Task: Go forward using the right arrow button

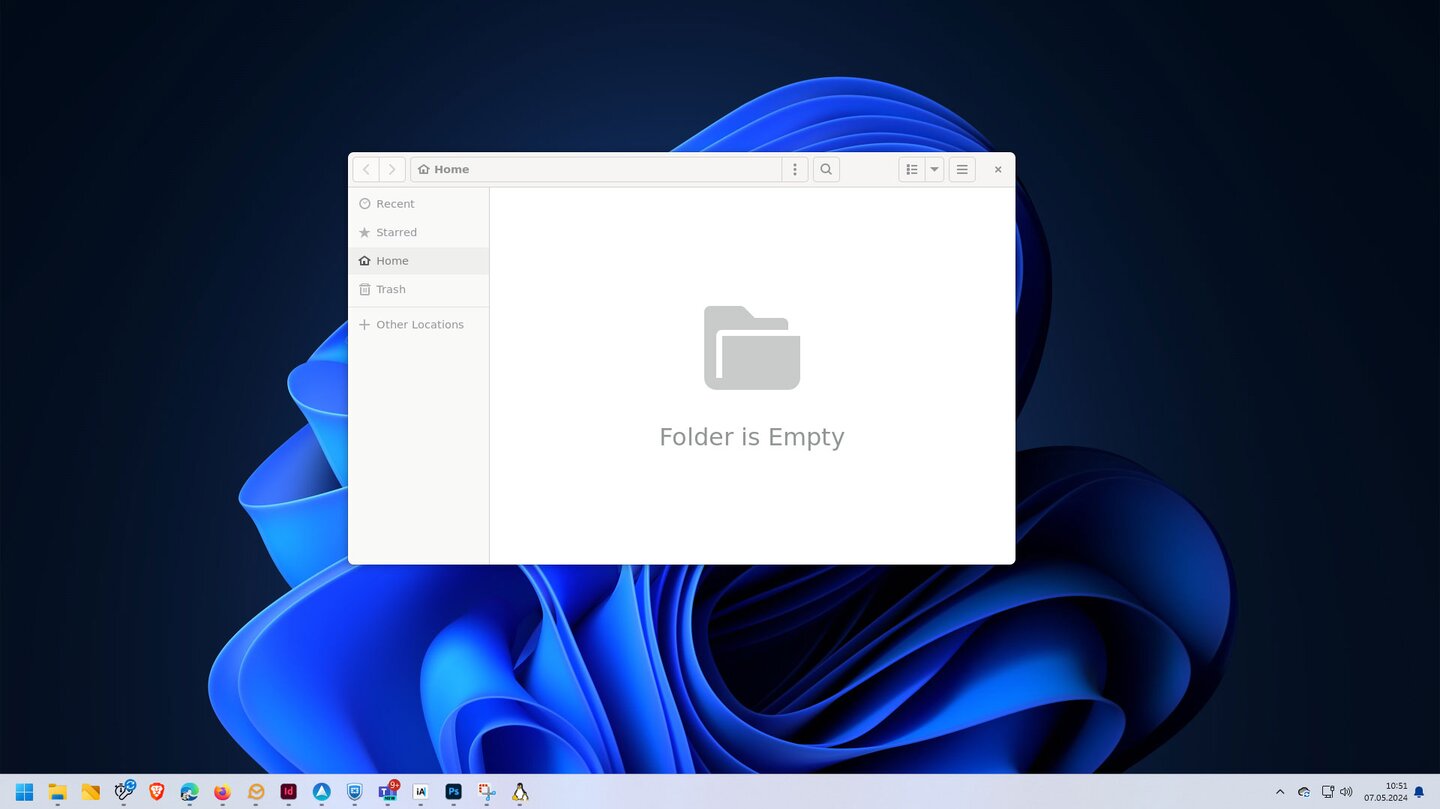Action: [392, 170]
